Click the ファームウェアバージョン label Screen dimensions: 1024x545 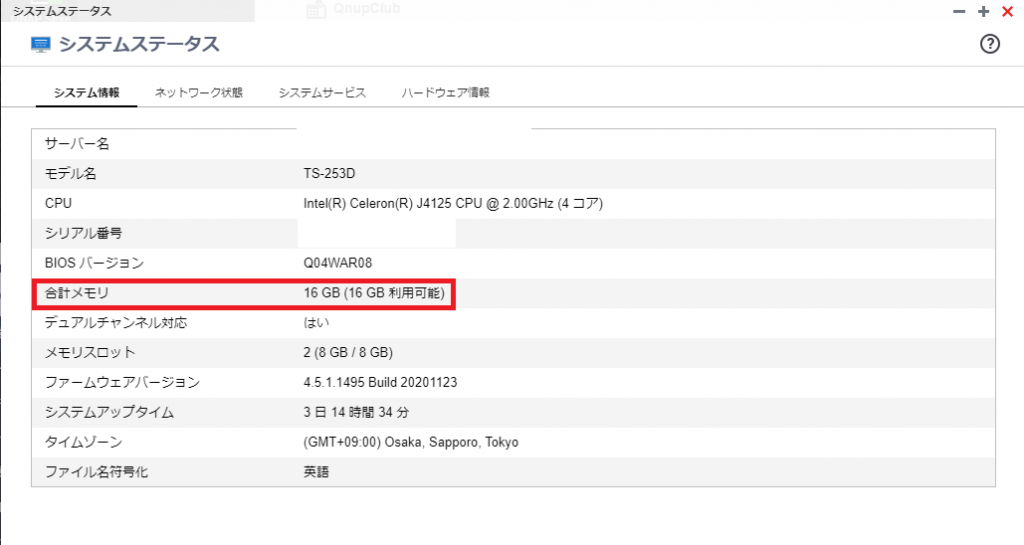(x=122, y=382)
